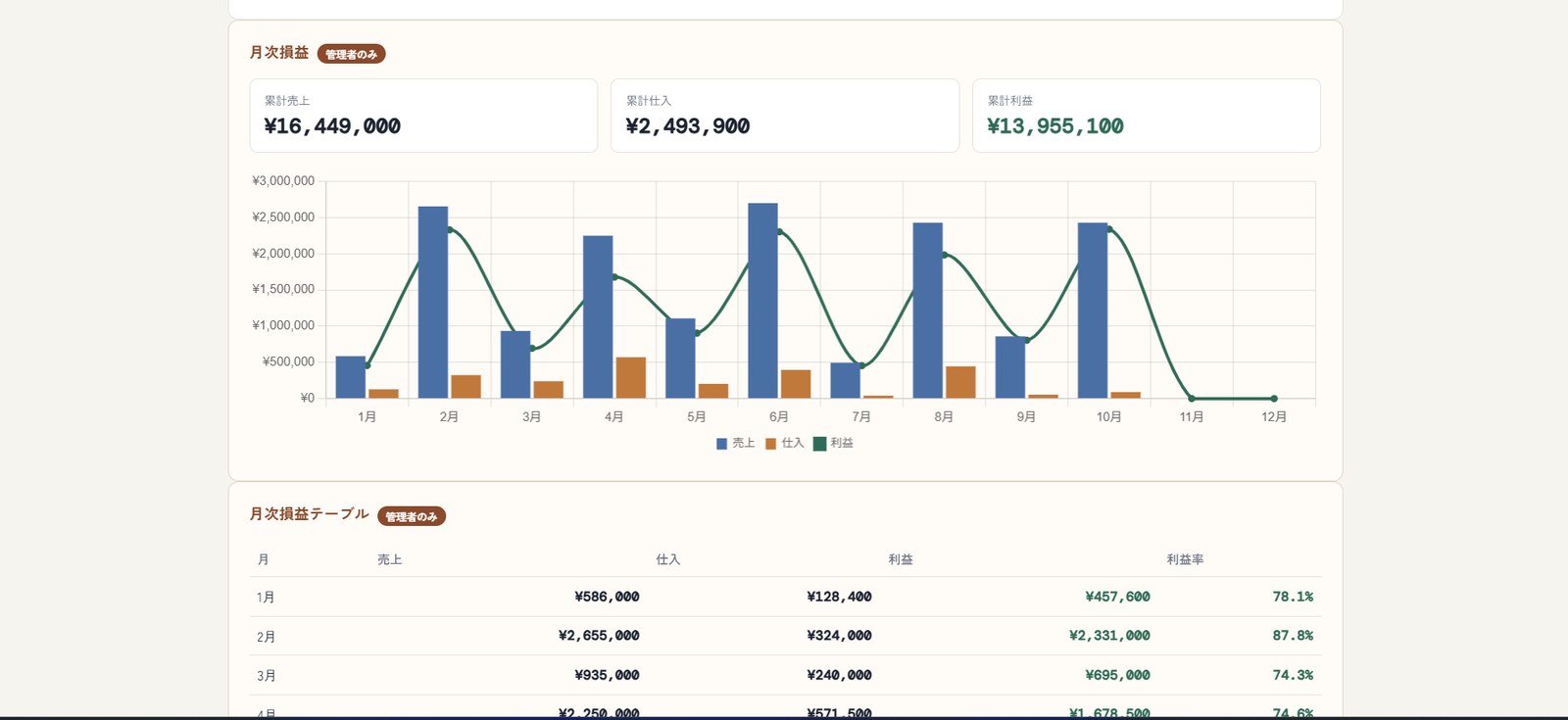The image size is (1568, 720).
Task: Toggle the 利益 dataset in the chart legend
Action: [x=833, y=444]
